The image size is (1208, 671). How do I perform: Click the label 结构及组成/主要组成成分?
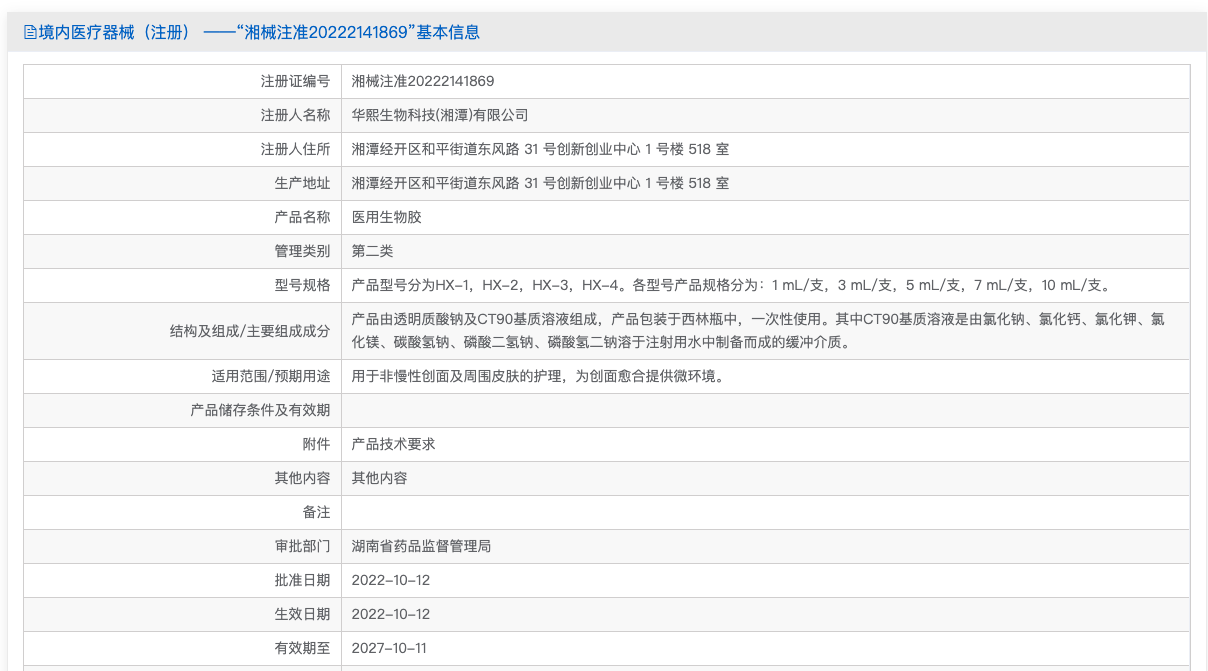click(250, 331)
